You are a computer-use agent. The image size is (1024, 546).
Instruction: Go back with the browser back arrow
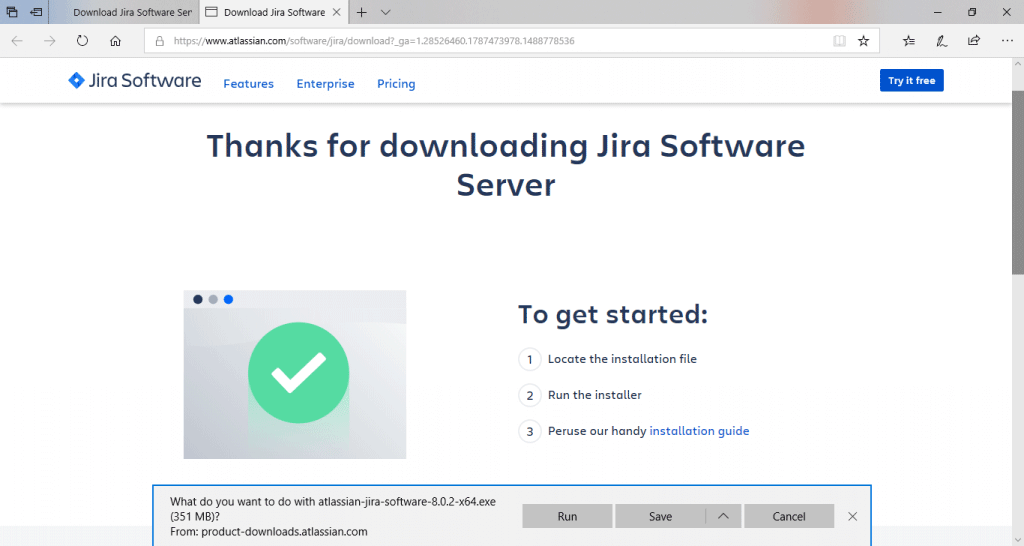(x=17, y=40)
